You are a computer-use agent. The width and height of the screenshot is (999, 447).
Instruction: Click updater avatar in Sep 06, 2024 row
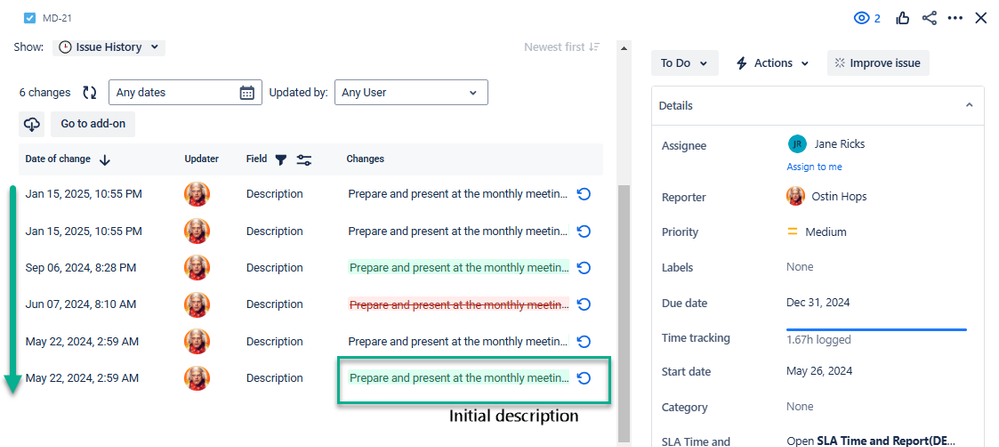(x=197, y=268)
